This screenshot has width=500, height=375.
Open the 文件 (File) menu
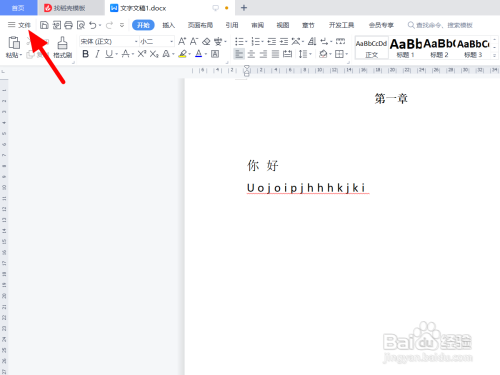click(19, 25)
